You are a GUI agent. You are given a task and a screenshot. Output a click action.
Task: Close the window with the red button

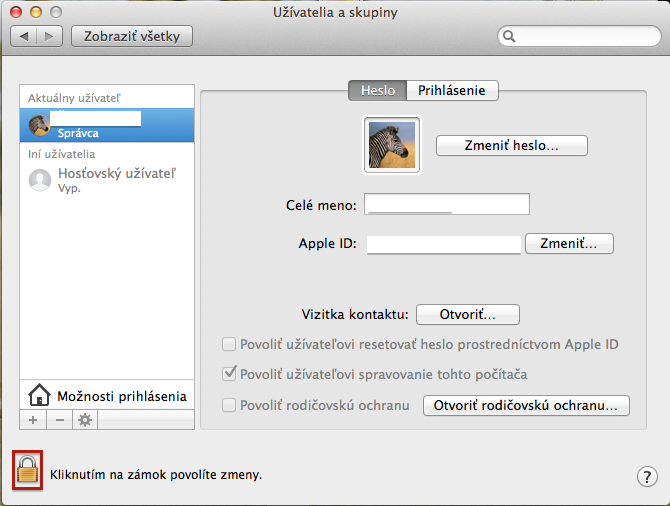(16, 12)
